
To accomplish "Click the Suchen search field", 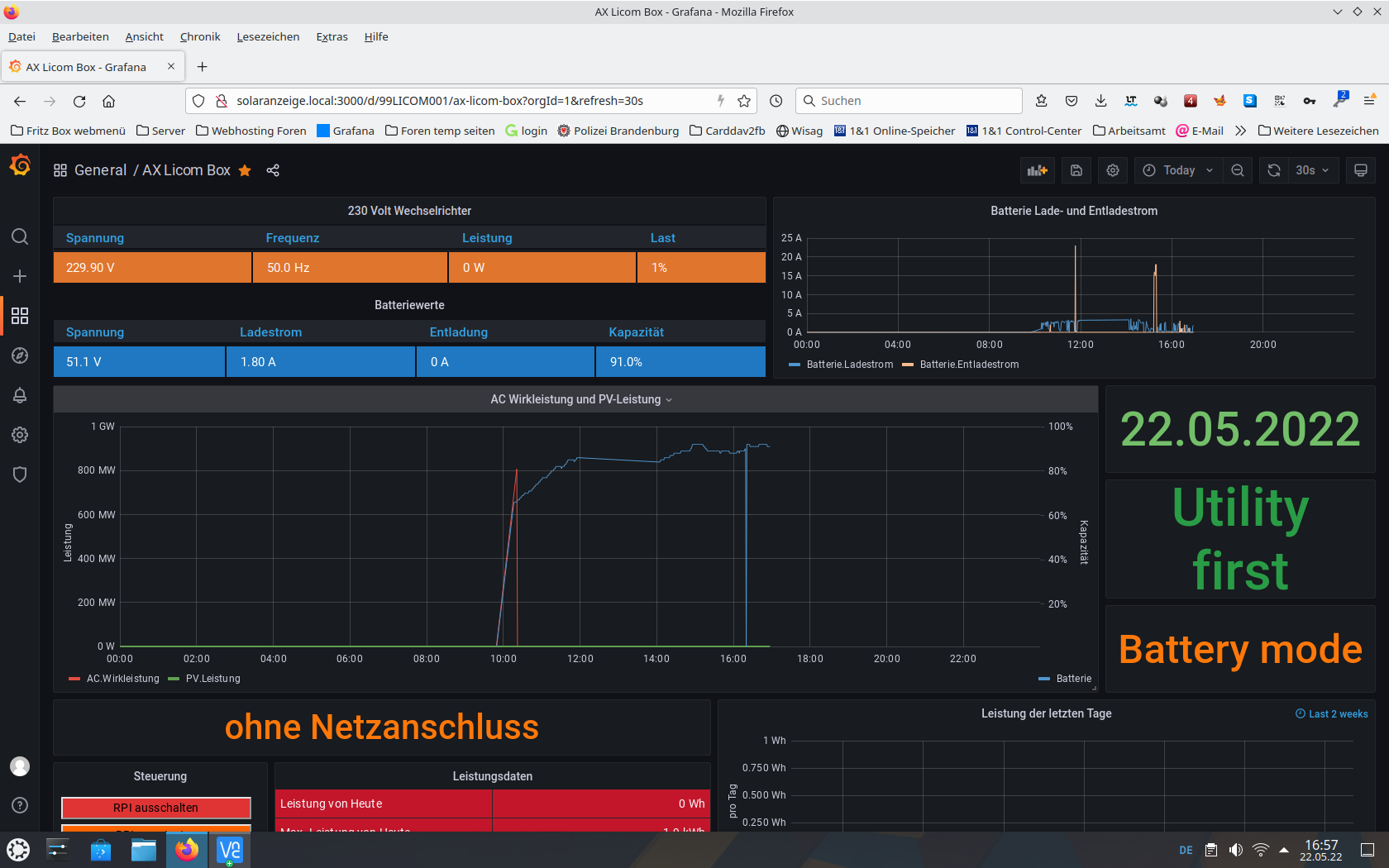I will 909,101.
